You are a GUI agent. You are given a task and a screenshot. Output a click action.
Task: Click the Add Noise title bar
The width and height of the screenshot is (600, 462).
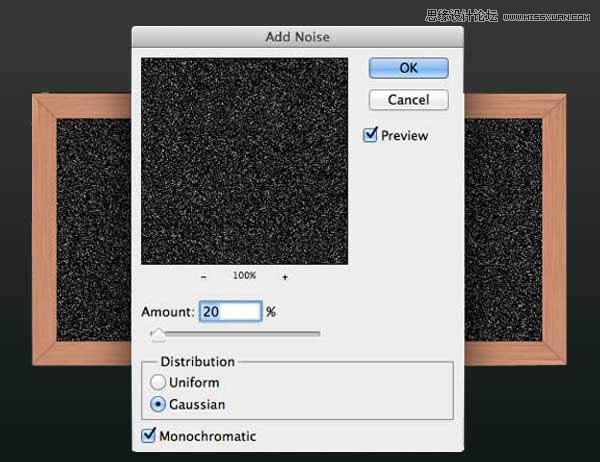coord(298,37)
